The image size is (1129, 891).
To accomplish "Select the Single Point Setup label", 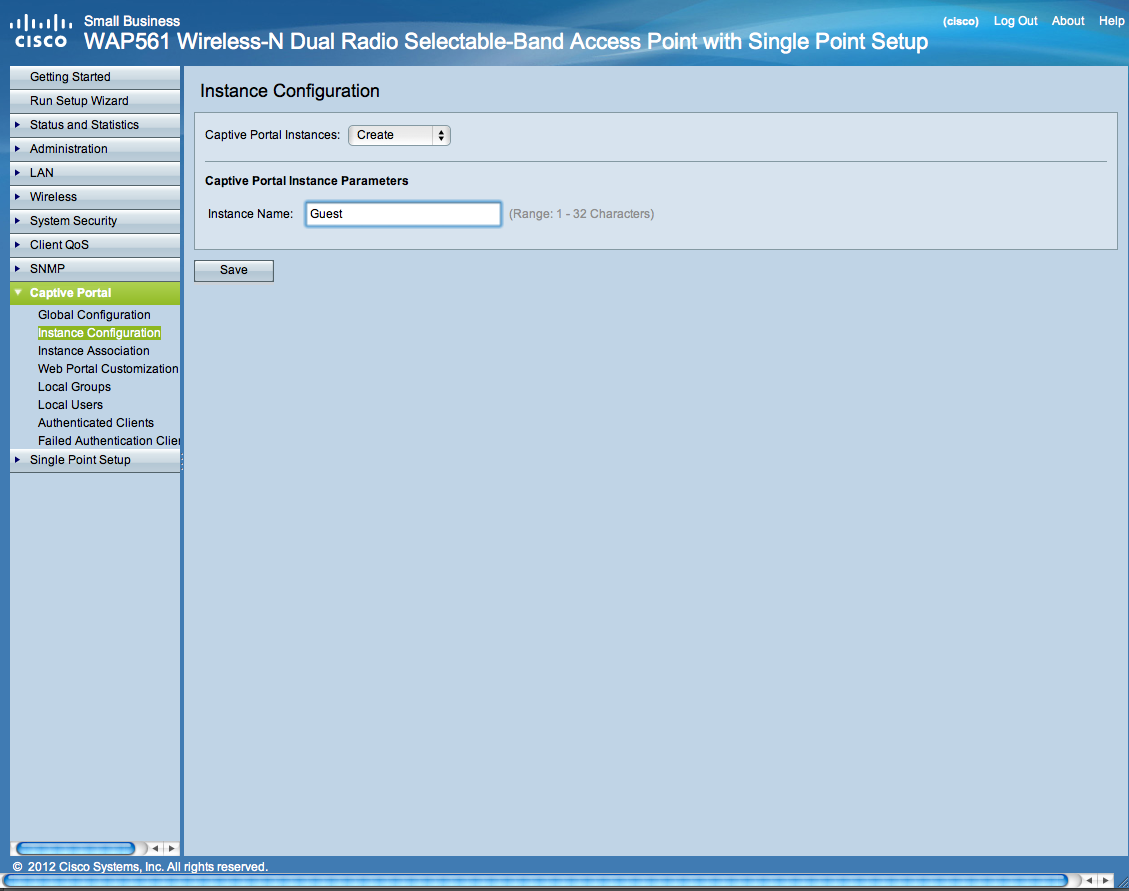I will tap(80, 460).
